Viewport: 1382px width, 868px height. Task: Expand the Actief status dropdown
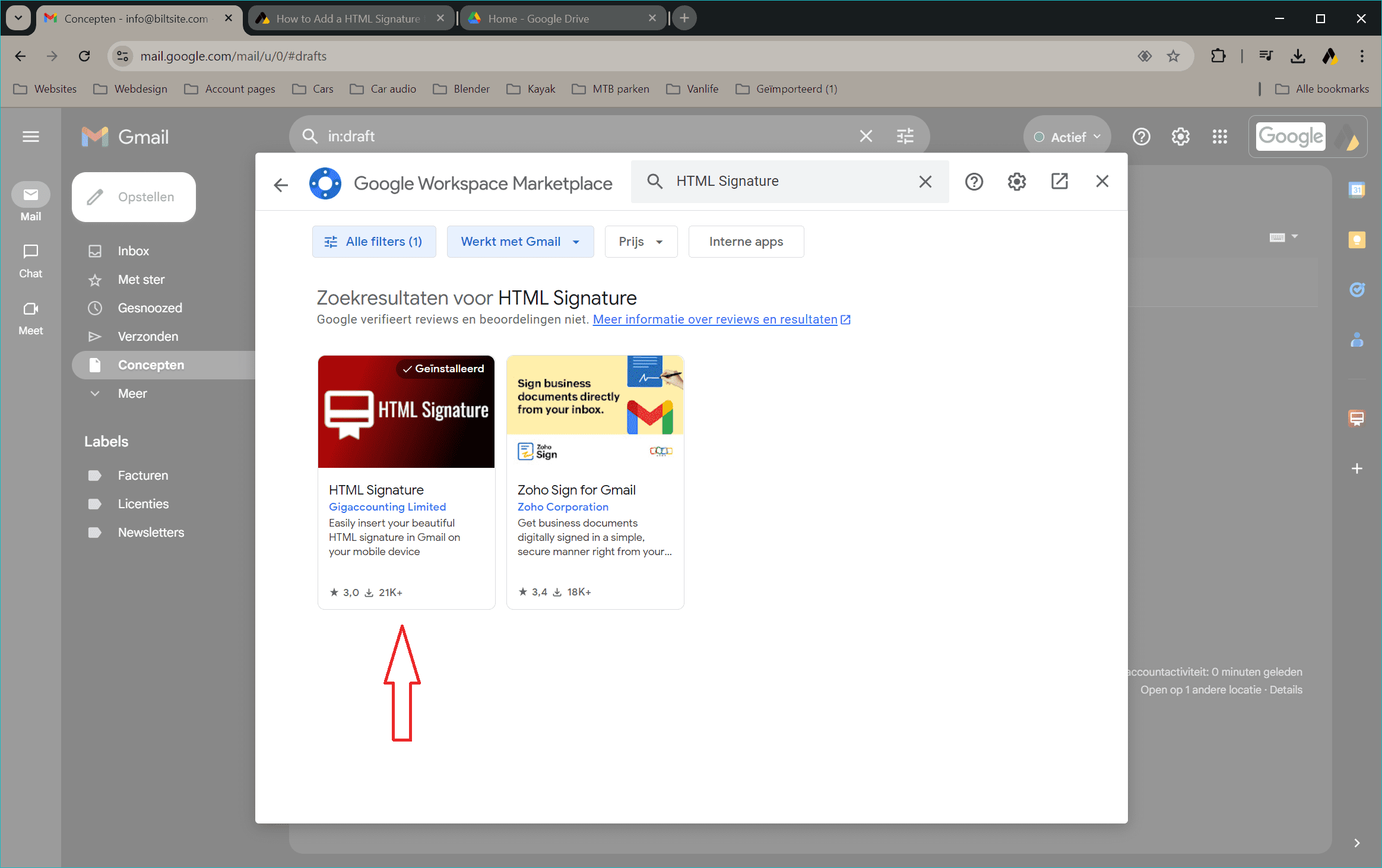(x=1067, y=137)
